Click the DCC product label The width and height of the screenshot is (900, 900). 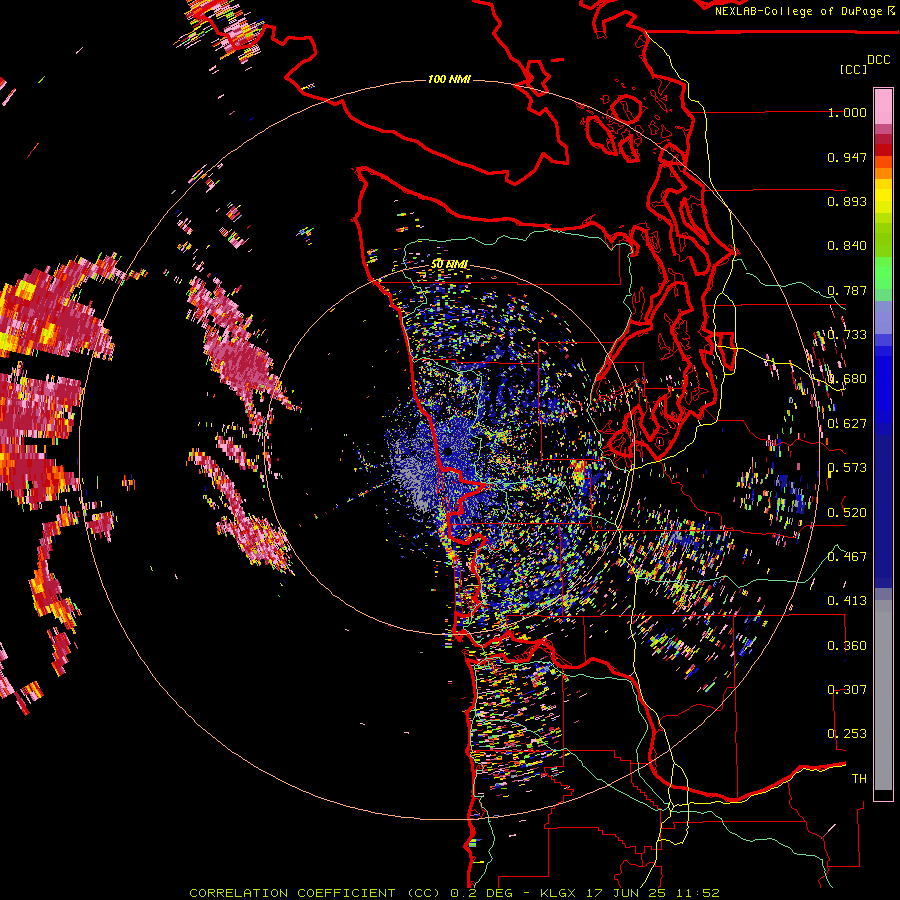click(x=878, y=60)
